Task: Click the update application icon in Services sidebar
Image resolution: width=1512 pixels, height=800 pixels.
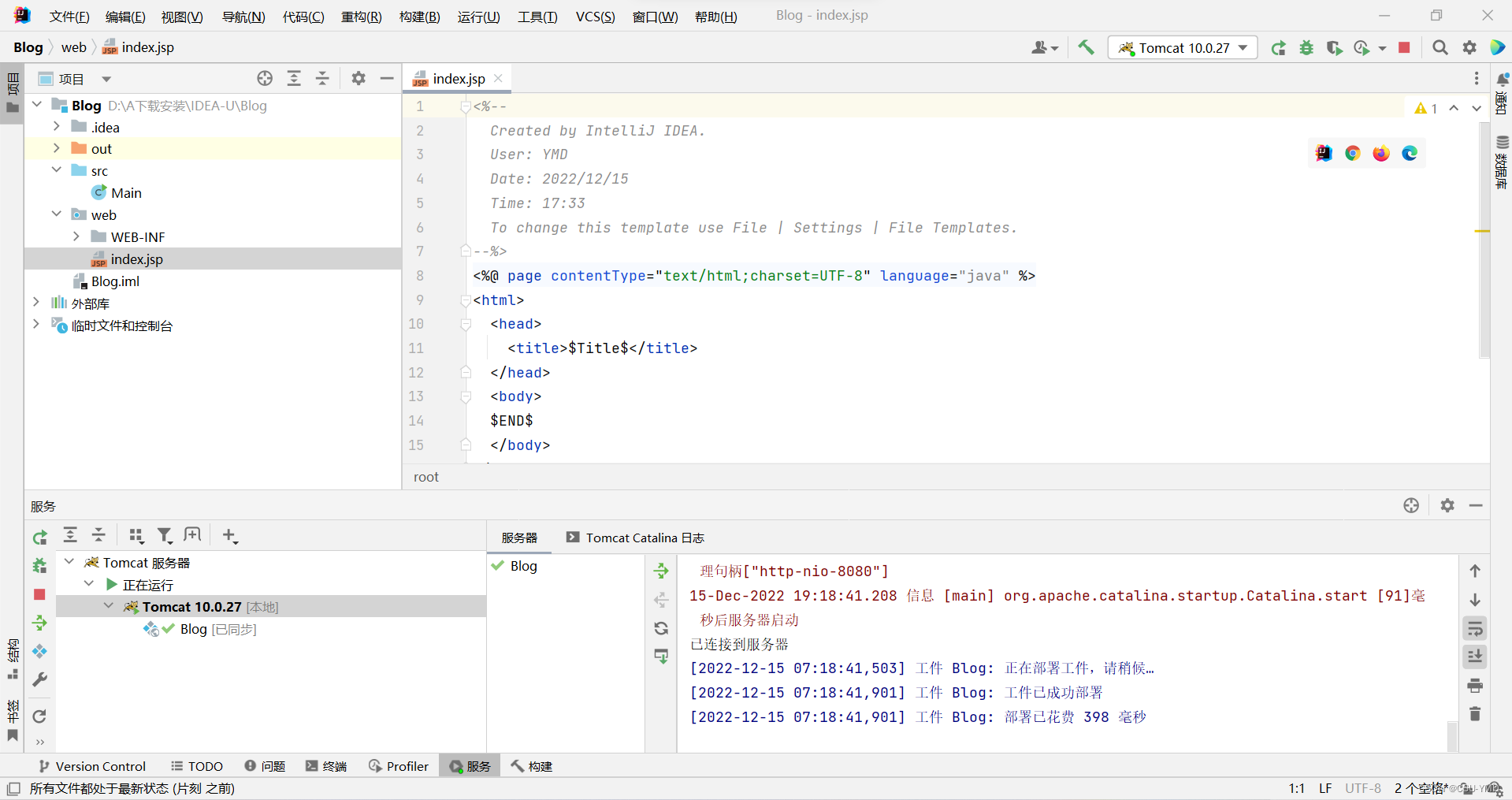Action: (x=39, y=623)
